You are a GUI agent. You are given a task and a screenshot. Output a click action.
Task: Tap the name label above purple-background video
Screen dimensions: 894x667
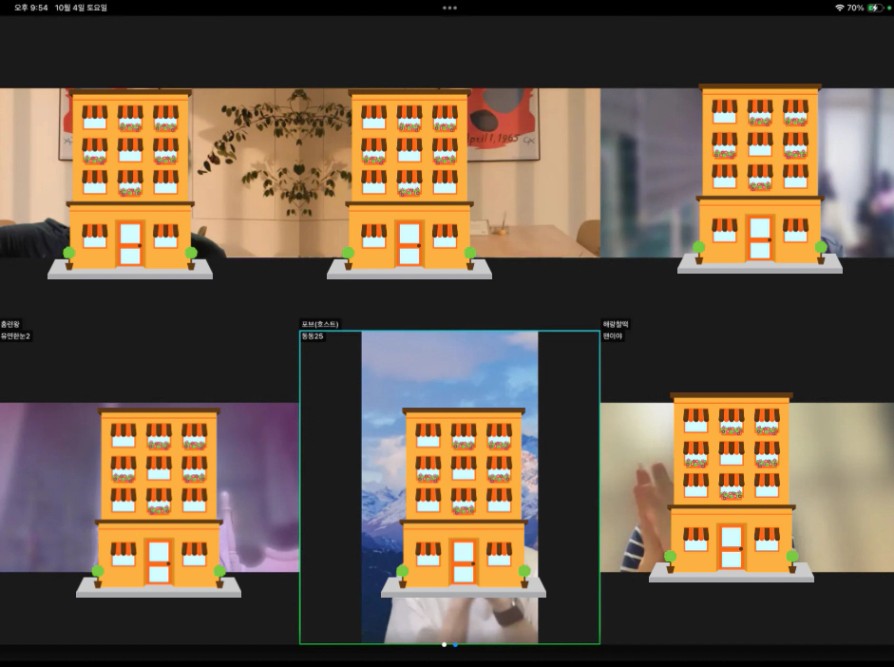12,324
